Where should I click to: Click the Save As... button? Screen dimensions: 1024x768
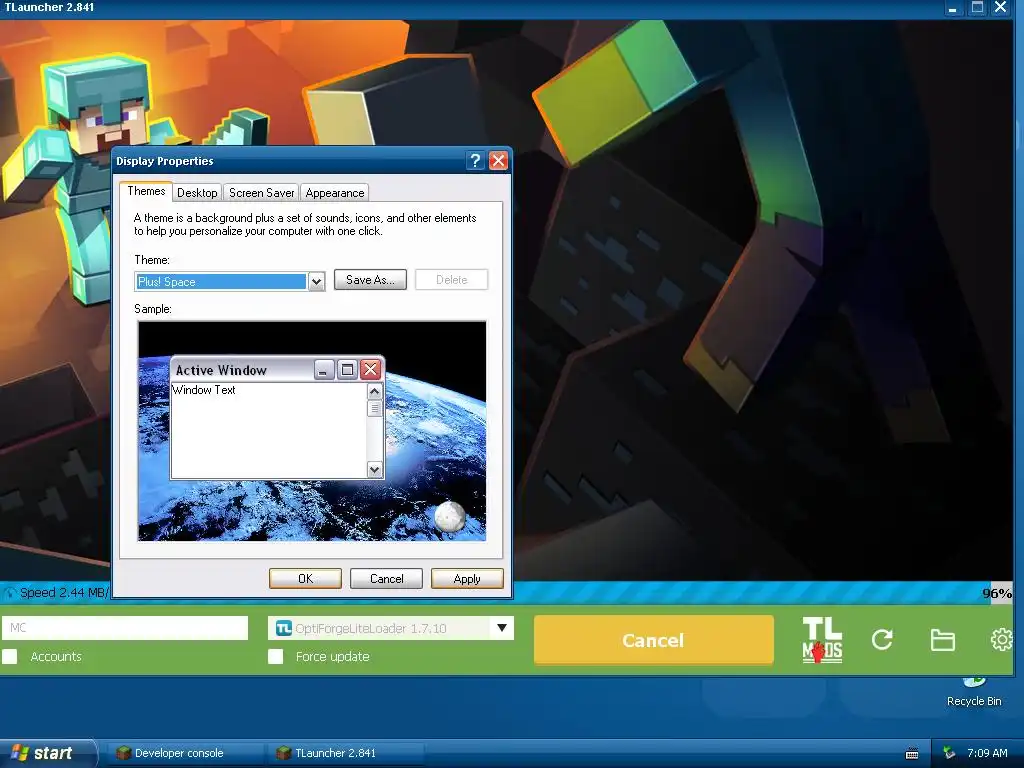point(370,280)
